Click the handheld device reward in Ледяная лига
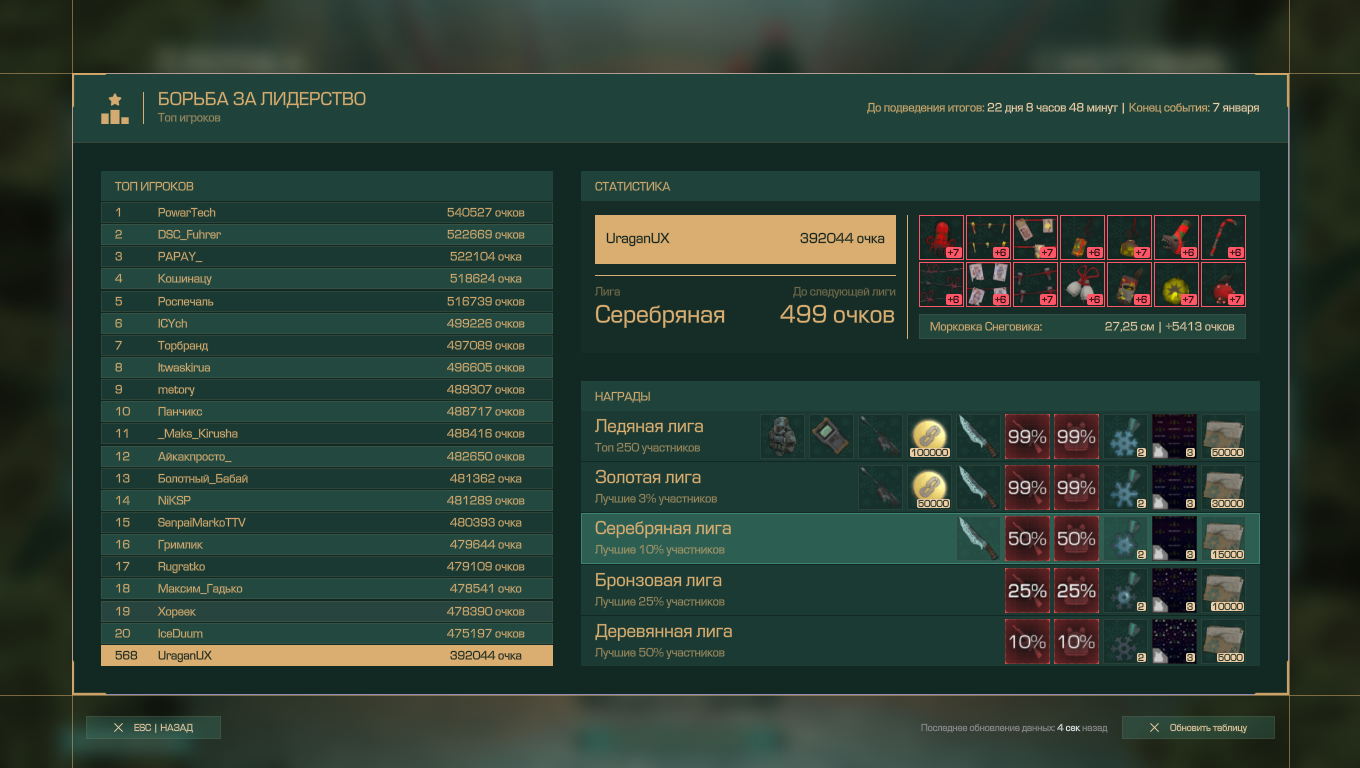1360x768 pixels. pyautogui.click(x=831, y=437)
